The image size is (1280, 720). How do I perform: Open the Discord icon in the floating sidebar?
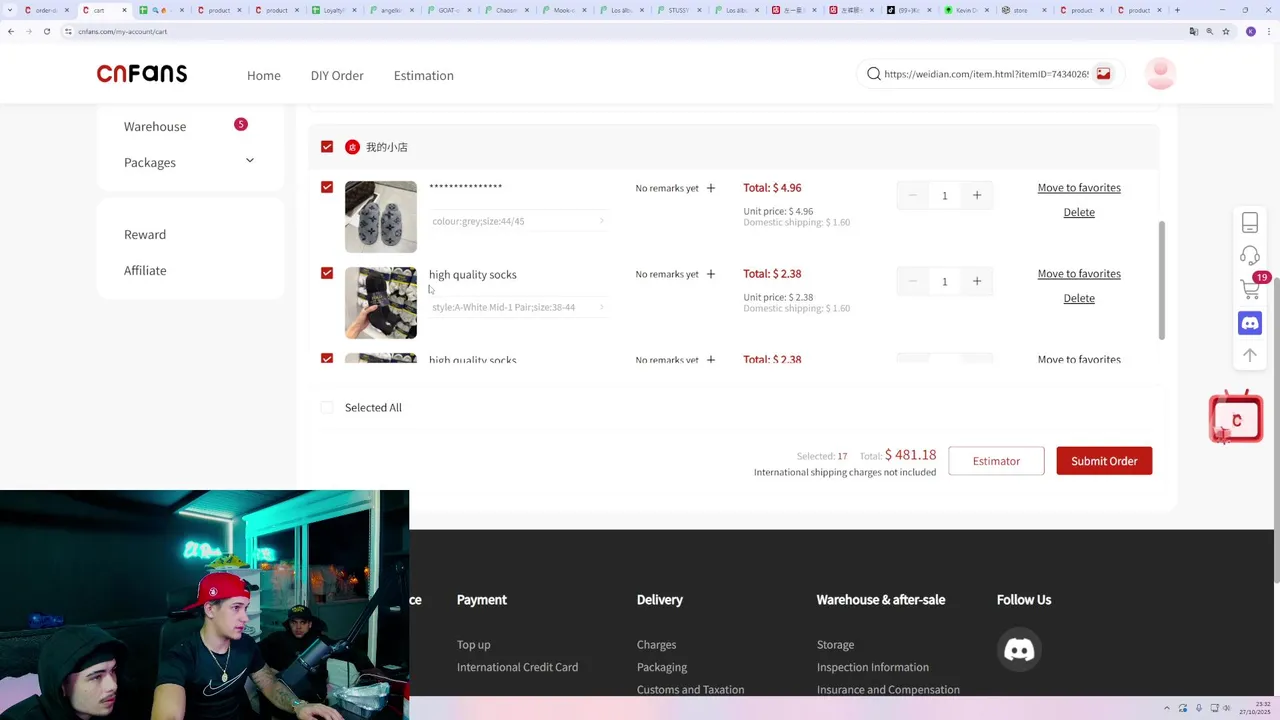point(1250,323)
